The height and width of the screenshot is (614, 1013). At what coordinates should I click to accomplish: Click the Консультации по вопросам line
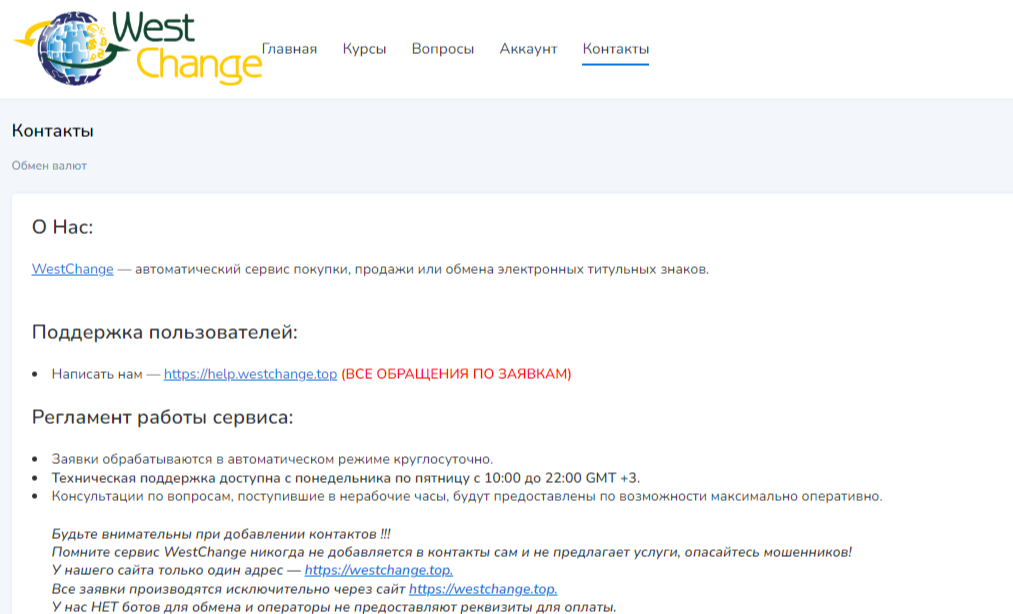click(466, 496)
